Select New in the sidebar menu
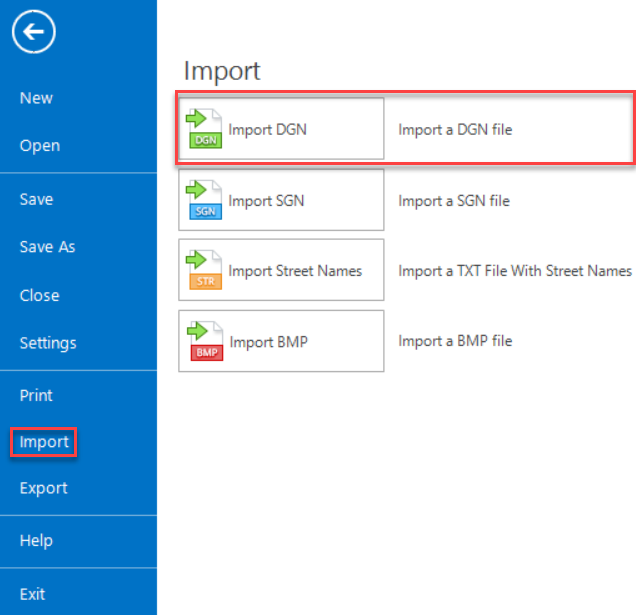Viewport: 636px width, 615px height. 36,98
